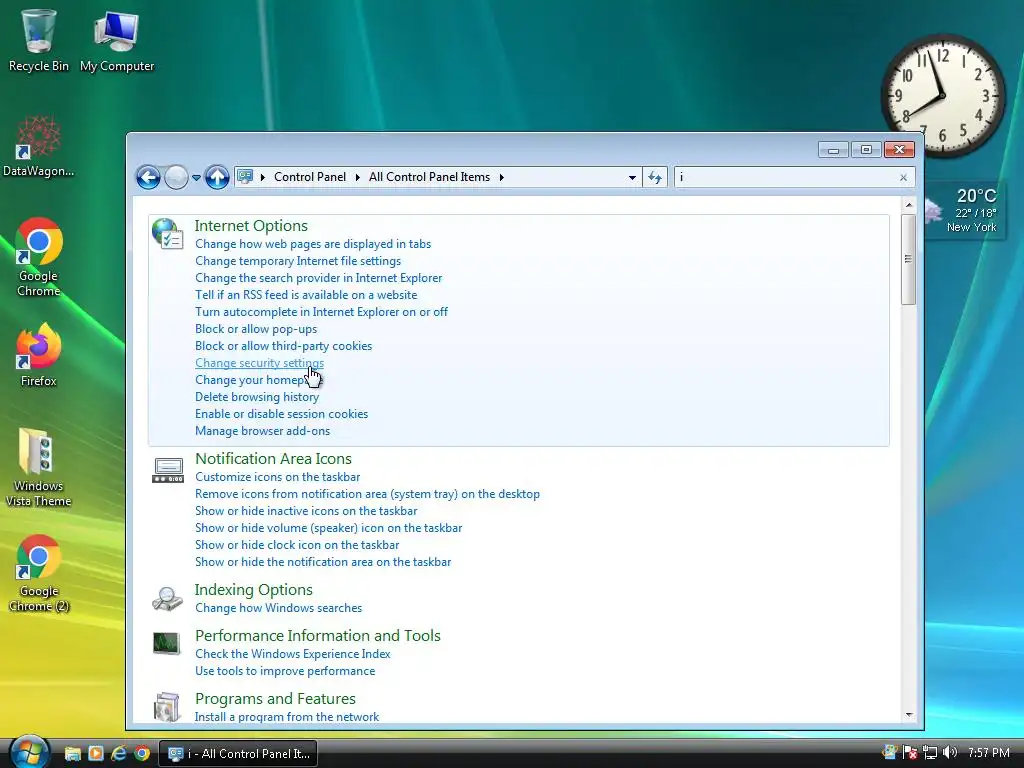Click Show or hide clock icon on taskbar
The height and width of the screenshot is (768, 1024).
pos(296,545)
